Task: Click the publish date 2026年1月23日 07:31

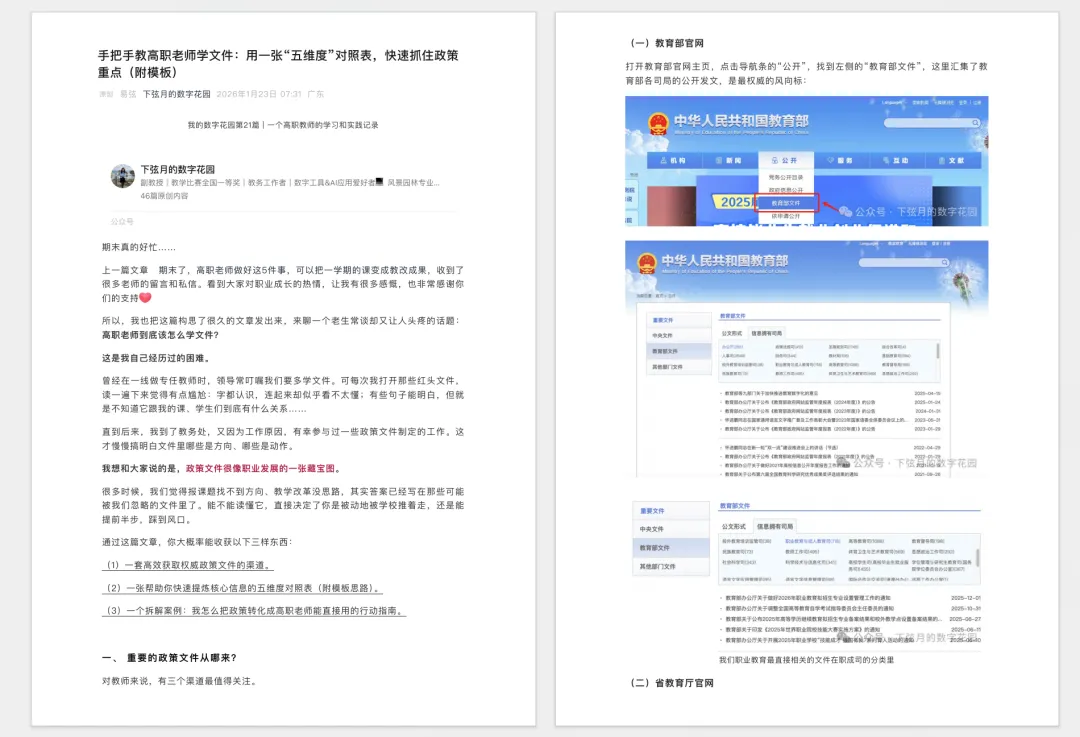Action: [259, 94]
